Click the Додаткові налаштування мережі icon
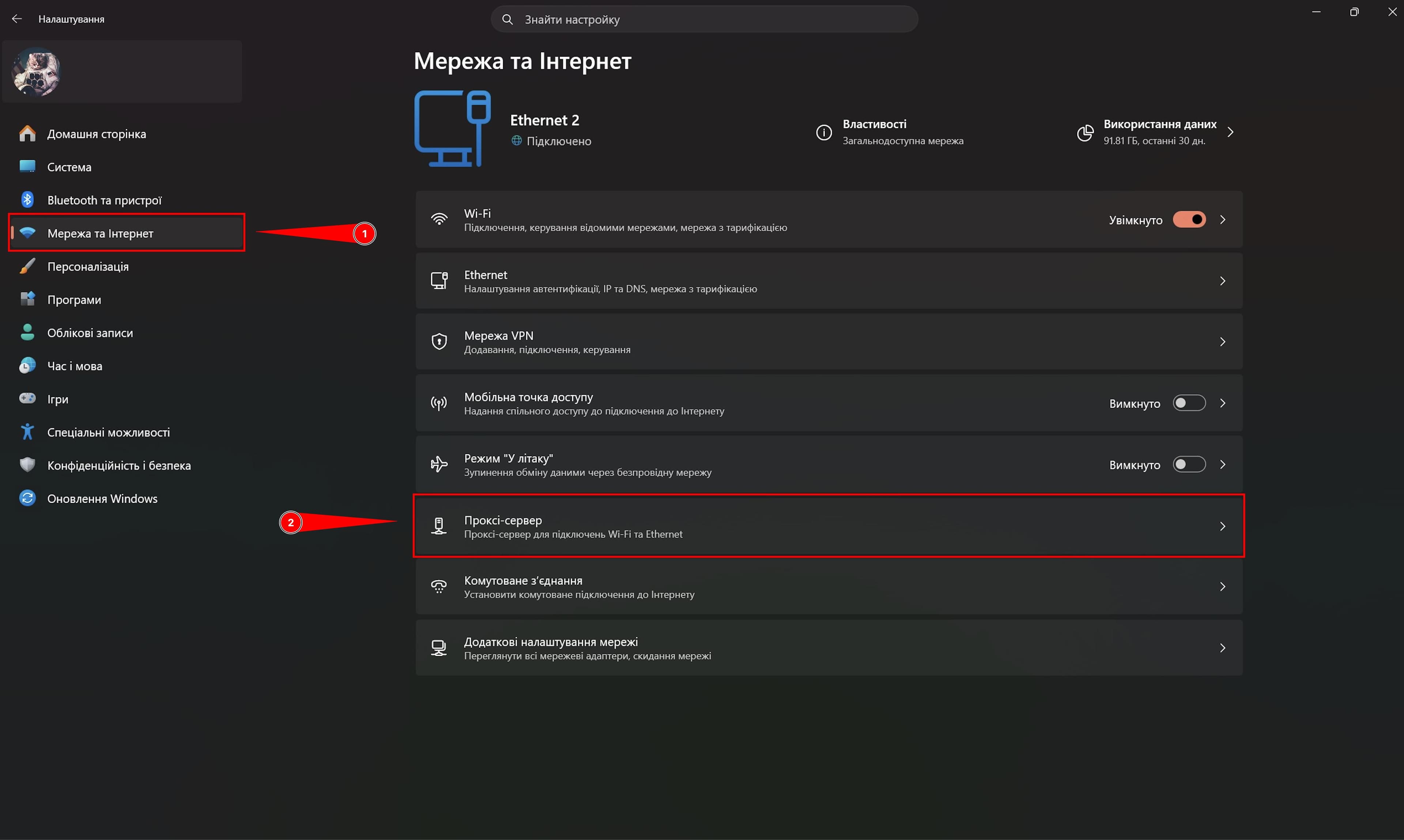This screenshot has width=1404, height=840. pos(439,648)
